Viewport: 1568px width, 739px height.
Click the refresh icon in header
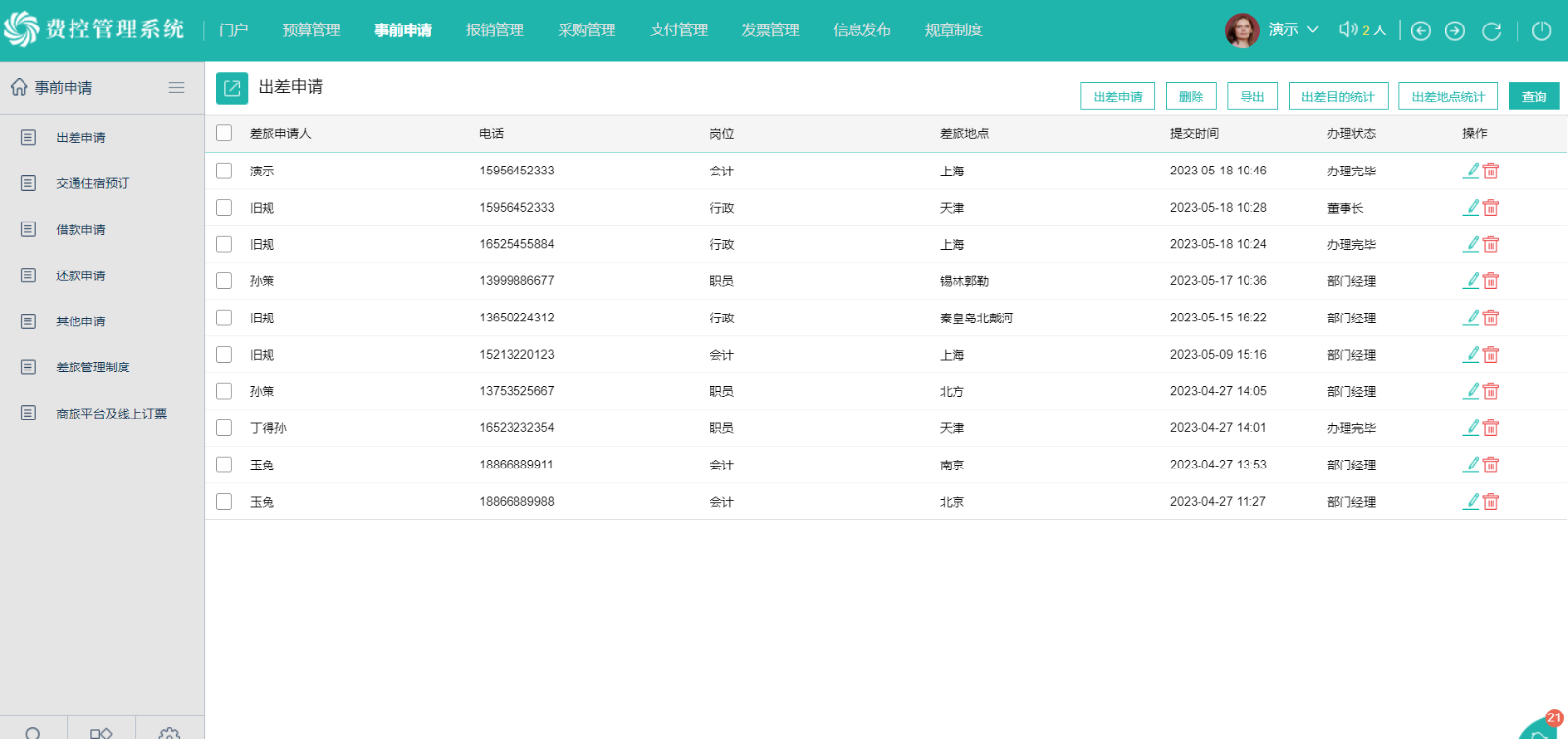(x=1492, y=31)
